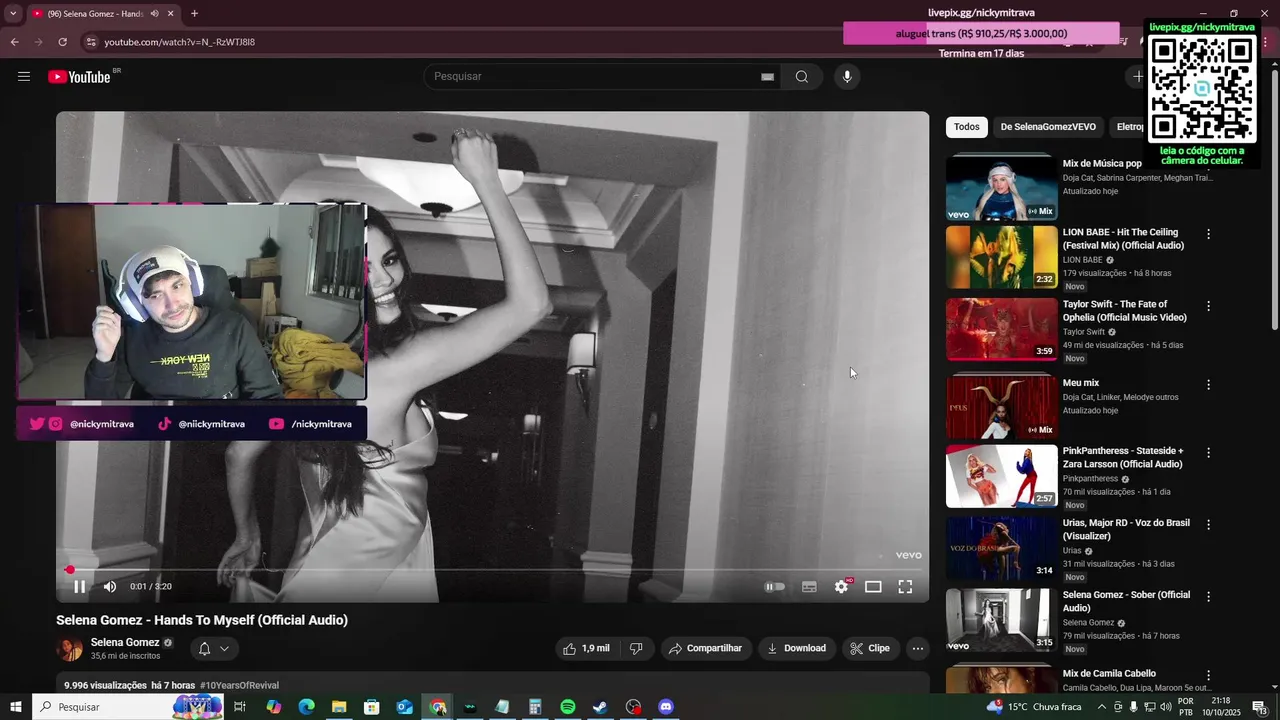Enter fullscreen mode
The width and height of the screenshot is (1280, 720).
click(x=905, y=587)
